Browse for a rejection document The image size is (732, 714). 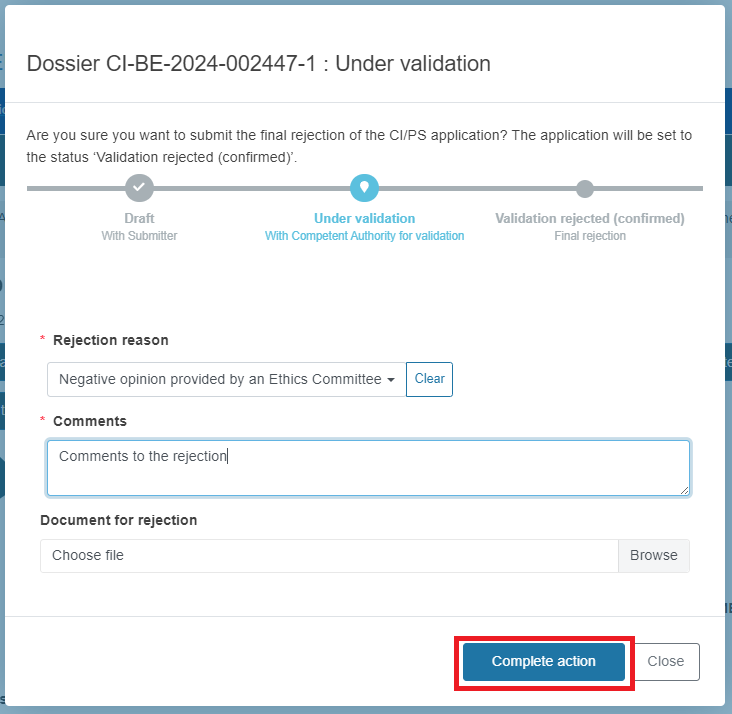coord(654,555)
